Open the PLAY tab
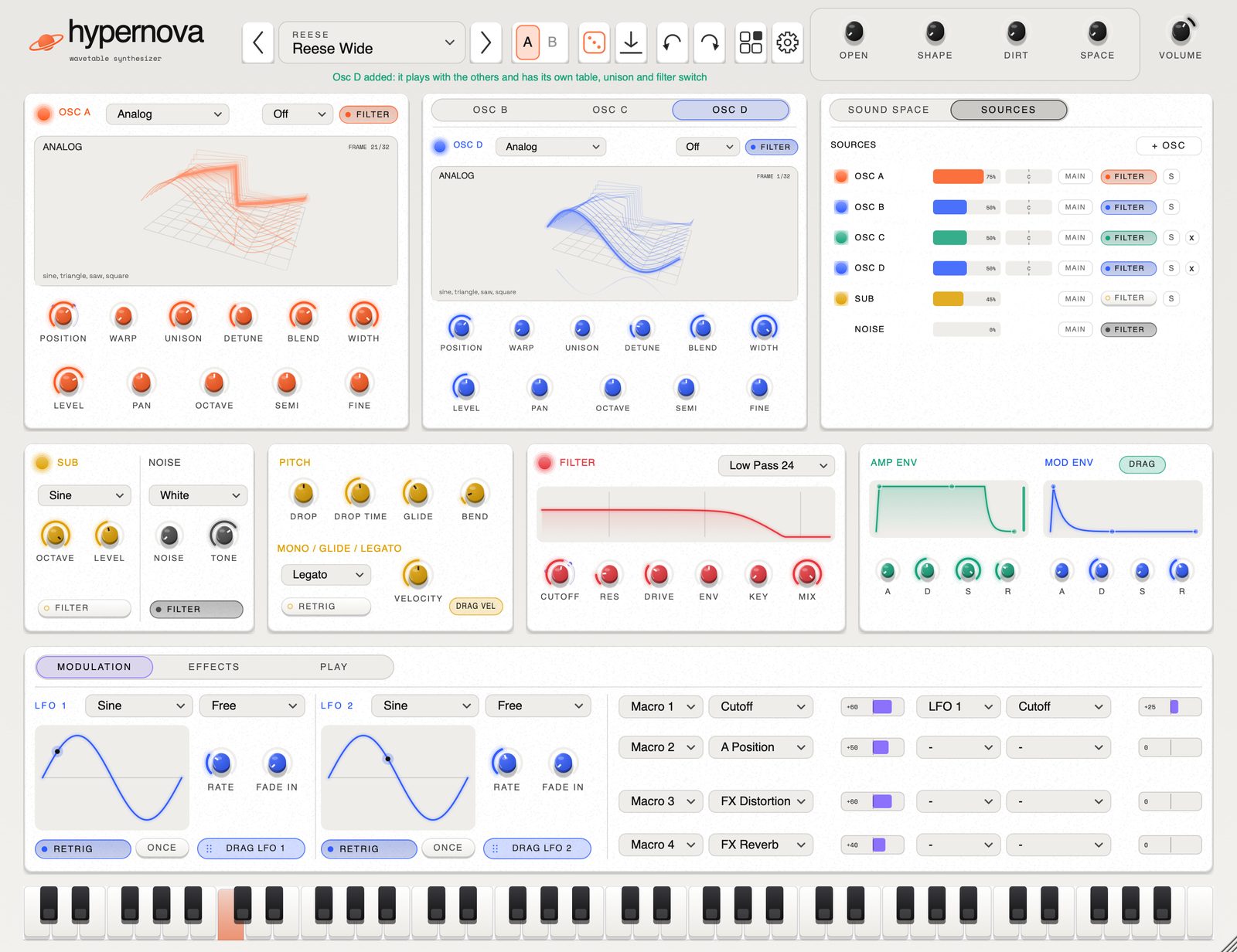Viewport: 1237px width, 952px height. pyautogui.click(x=333, y=667)
